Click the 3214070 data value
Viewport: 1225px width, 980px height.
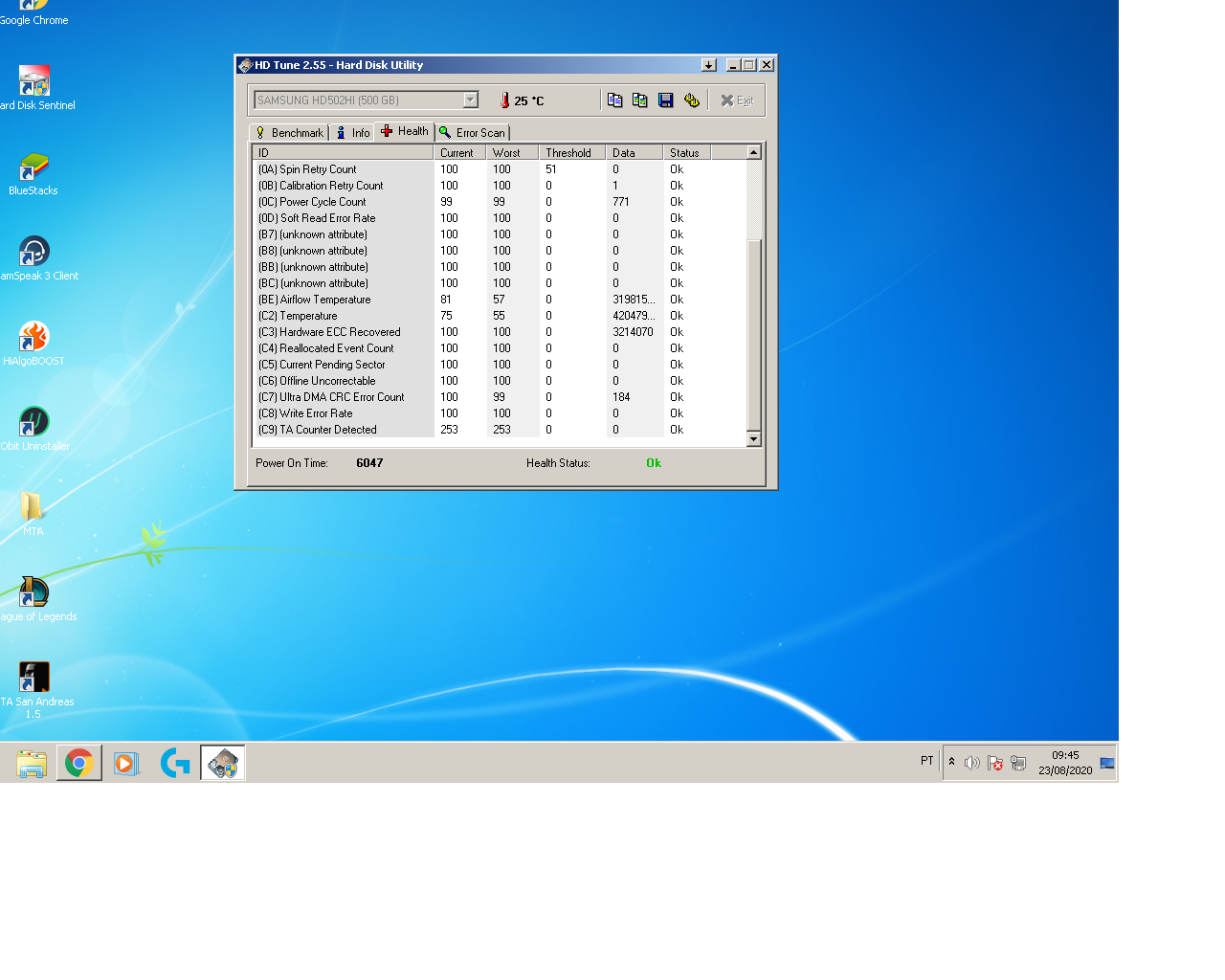pos(633,332)
